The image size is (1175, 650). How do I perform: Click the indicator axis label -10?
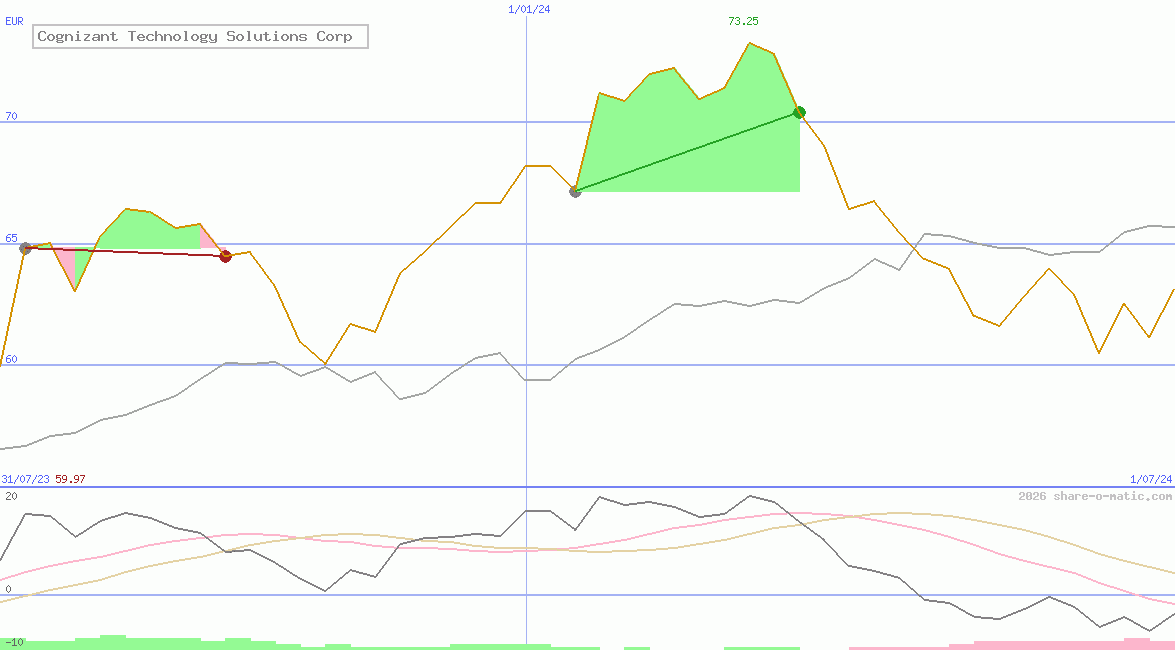tap(13, 643)
